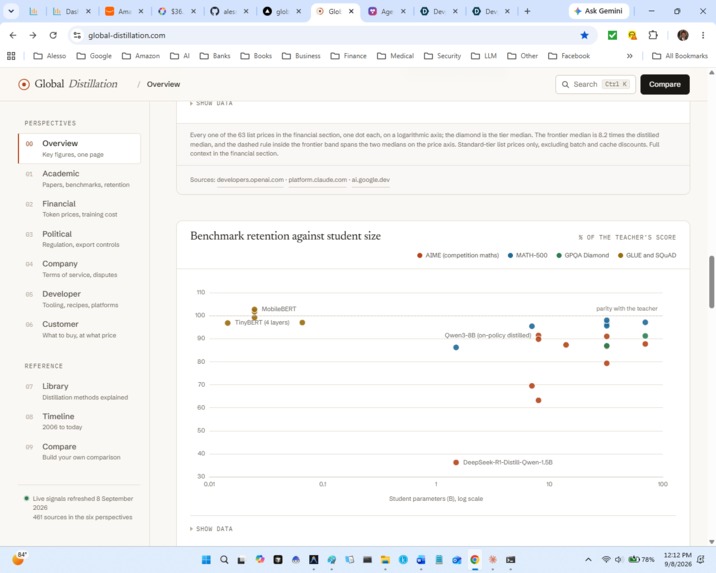
Task: Open Windows taskbar search
Action: tap(224, 559)
